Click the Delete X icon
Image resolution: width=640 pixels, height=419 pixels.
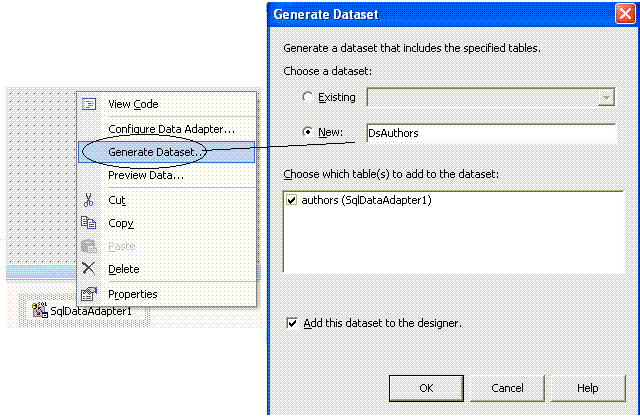(88, 268)
